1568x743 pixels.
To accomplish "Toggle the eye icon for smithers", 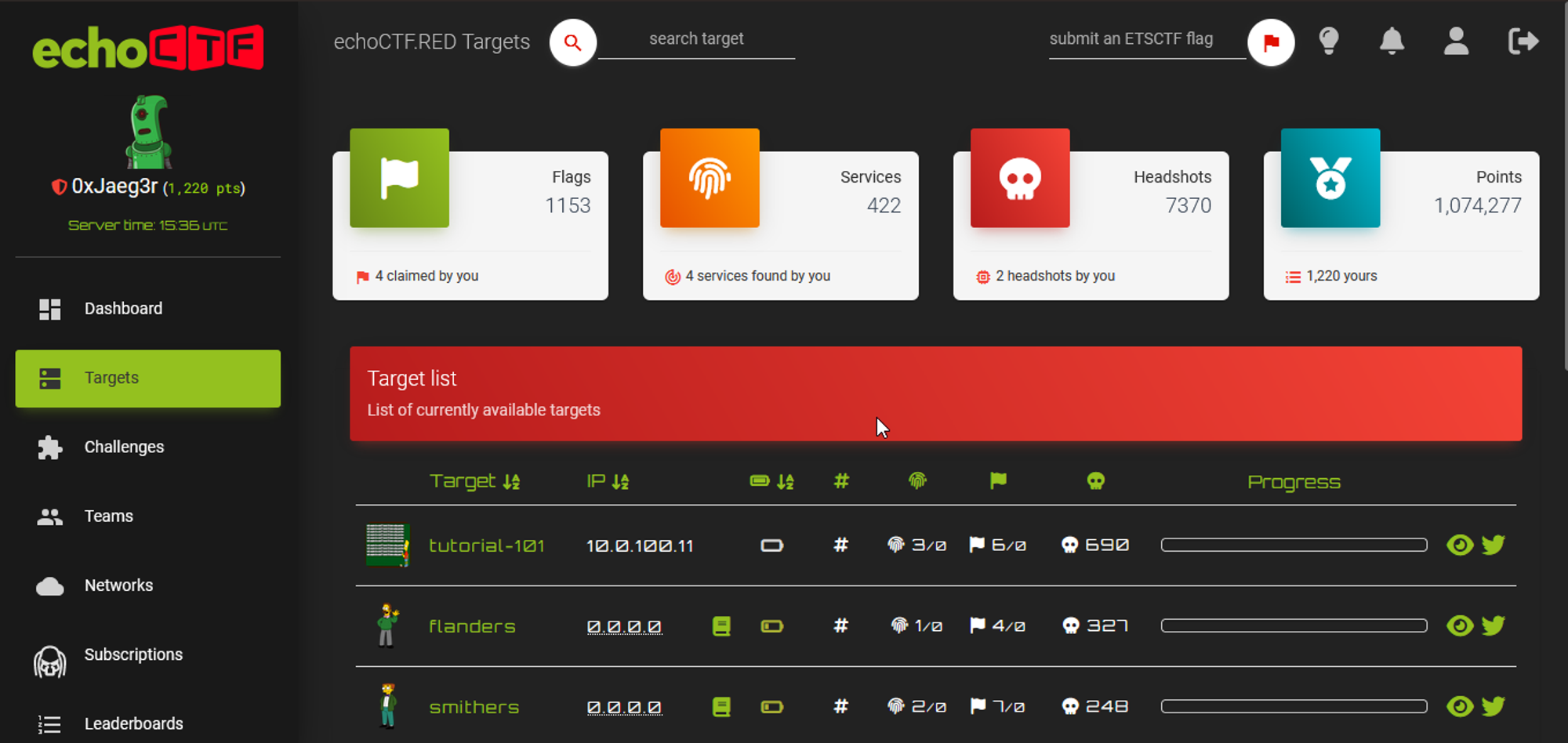I will 1460,706.
